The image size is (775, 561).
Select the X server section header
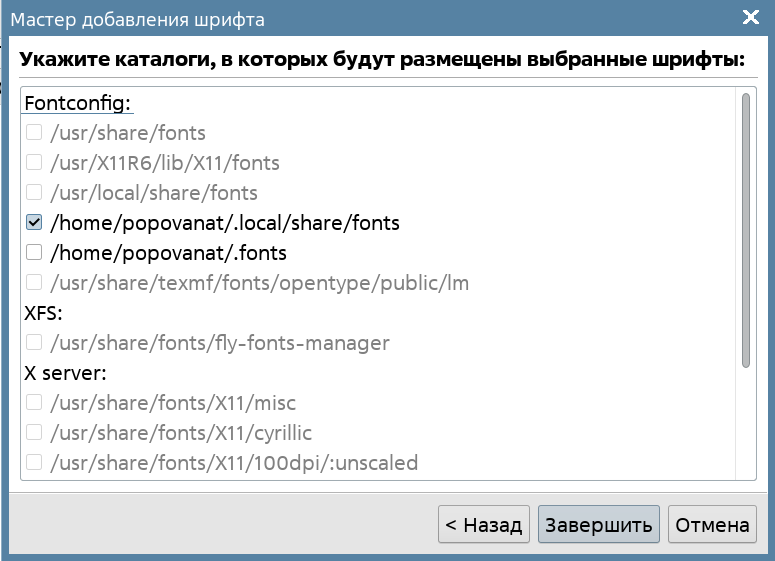pos(65,373)
